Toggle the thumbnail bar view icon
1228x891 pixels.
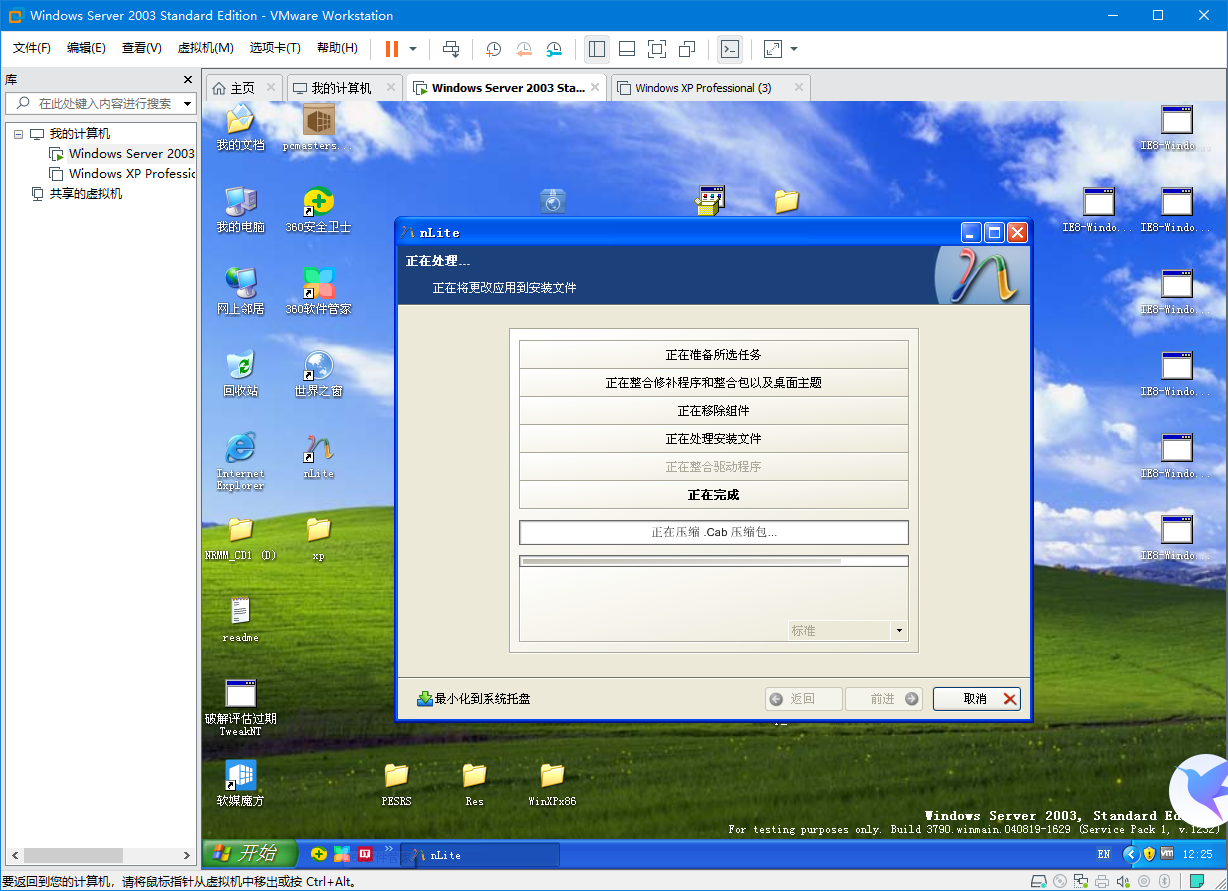point(627,48)
